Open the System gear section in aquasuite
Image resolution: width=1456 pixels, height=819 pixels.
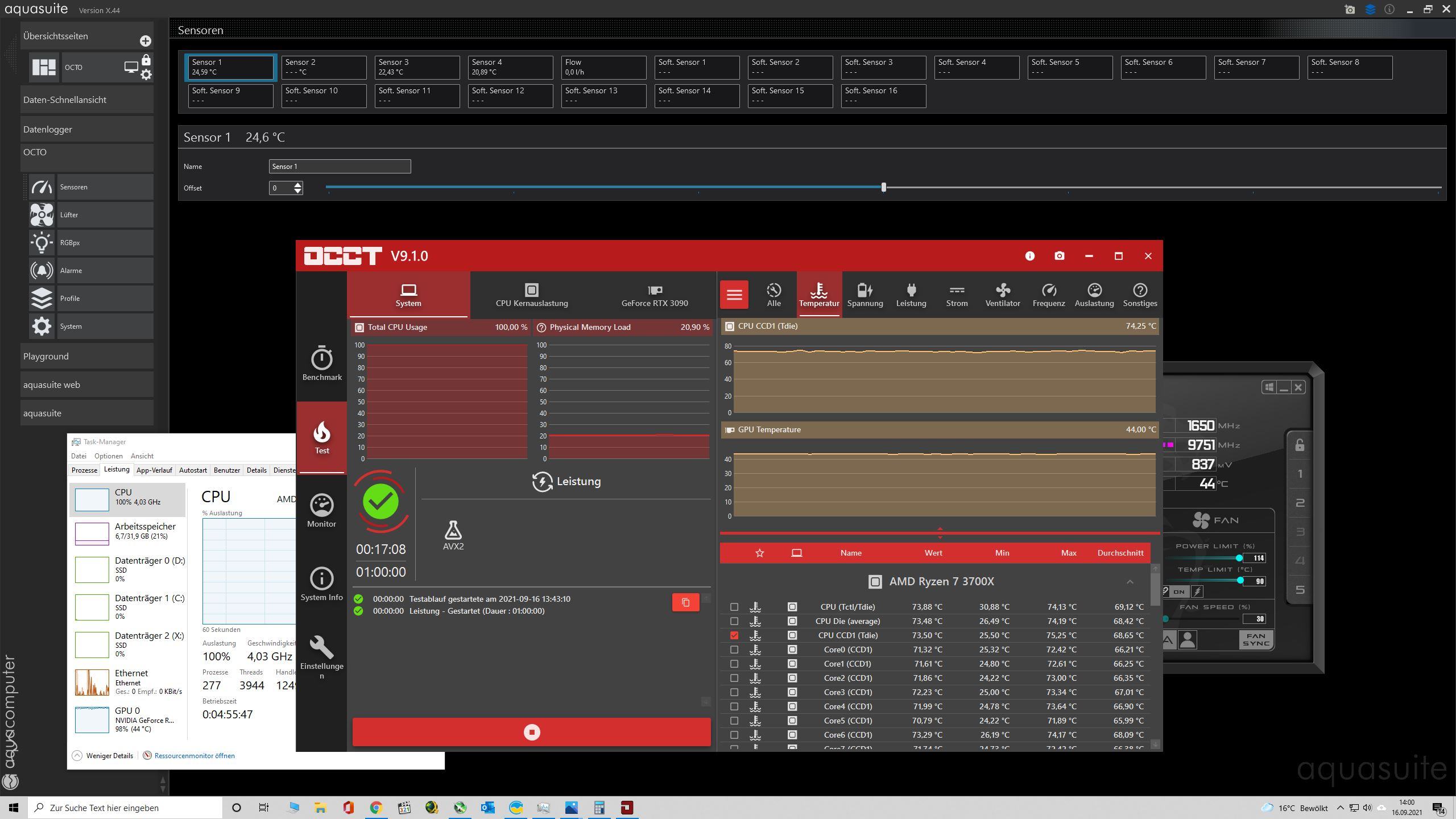pyautogui.click(x=91, y=326)
